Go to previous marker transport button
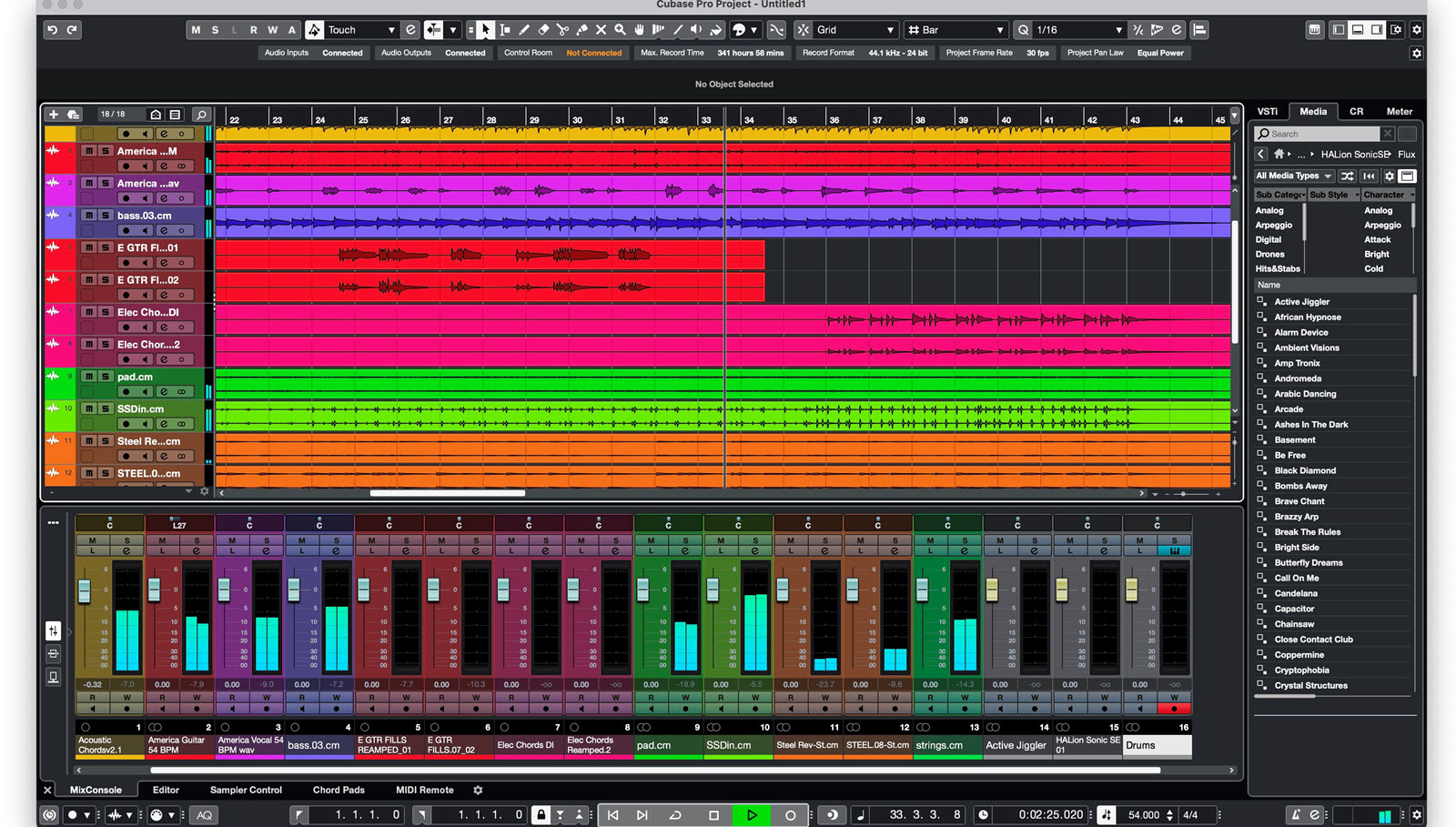The image size is (1456, 827). pyautogui.click(x=613, y=815)
